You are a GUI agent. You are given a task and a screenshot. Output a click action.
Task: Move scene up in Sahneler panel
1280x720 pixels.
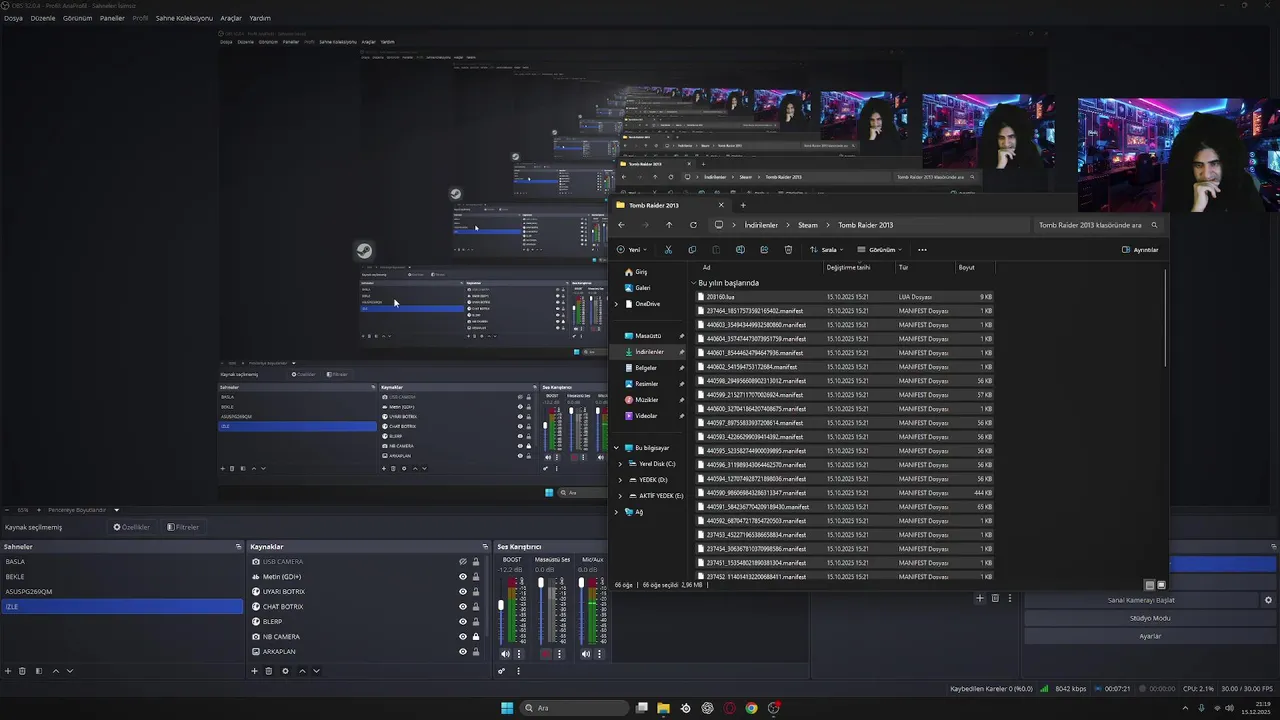click(55, 671)
